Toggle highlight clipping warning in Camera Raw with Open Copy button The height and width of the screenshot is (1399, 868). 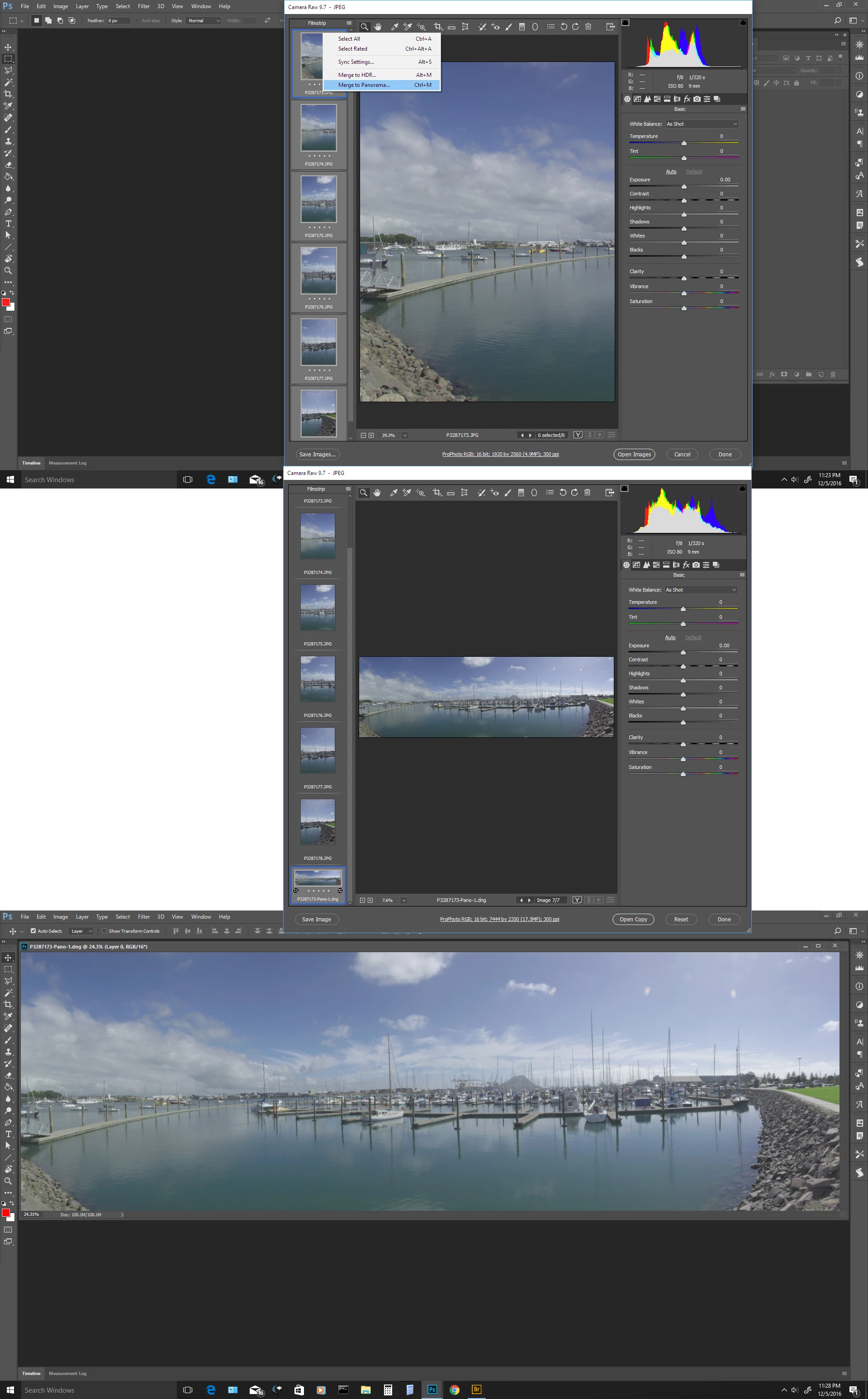pos(742,488)
